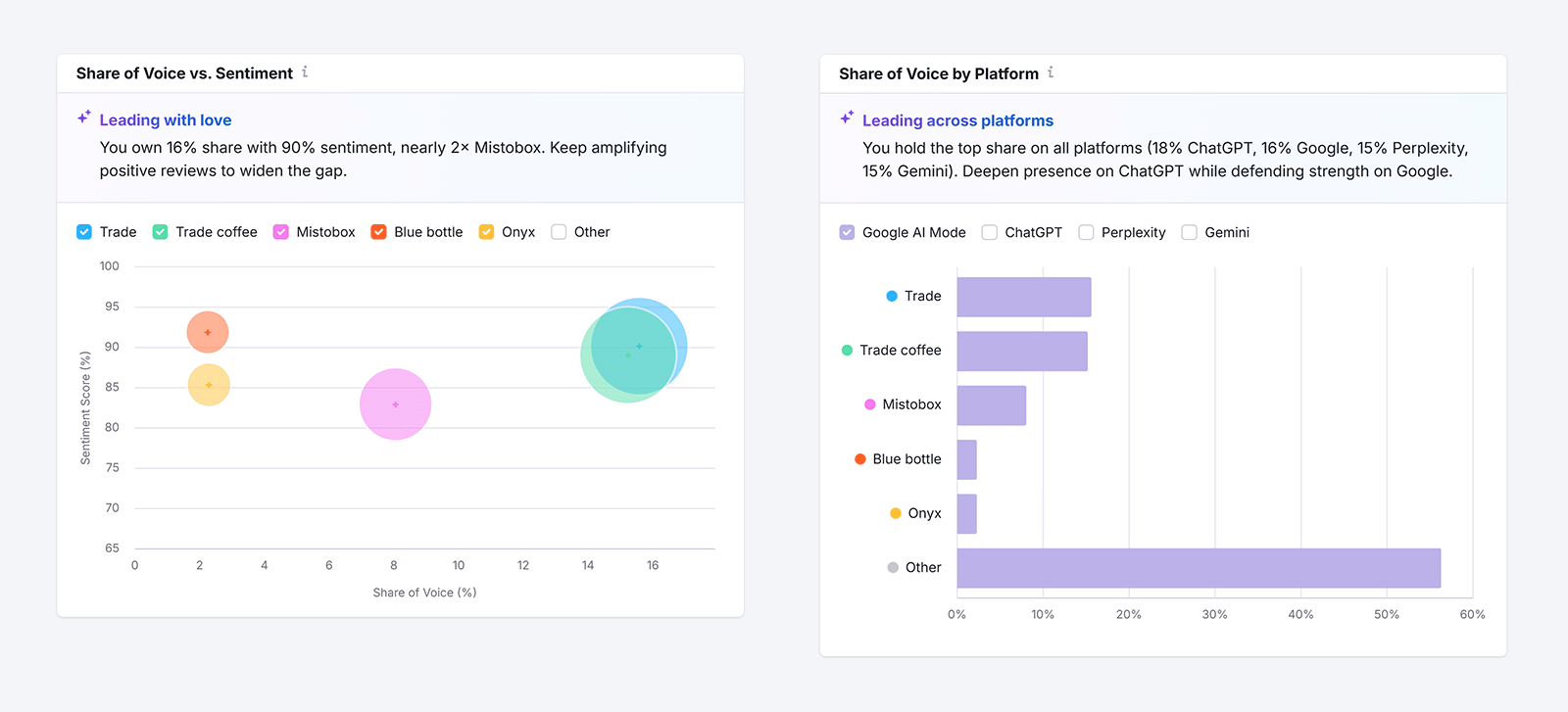
Task: Click sparkle icon next to Leading with love
Action: [x=84, y=118]
